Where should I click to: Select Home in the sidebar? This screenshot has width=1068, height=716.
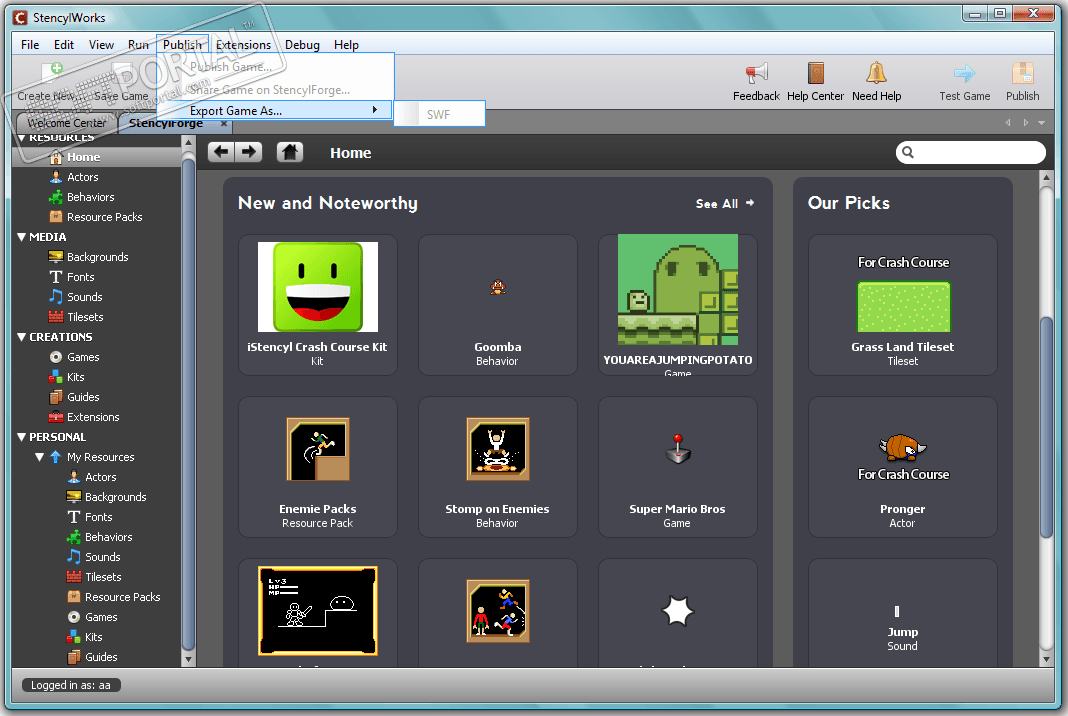pyautogui.click(x=97, y=157)
